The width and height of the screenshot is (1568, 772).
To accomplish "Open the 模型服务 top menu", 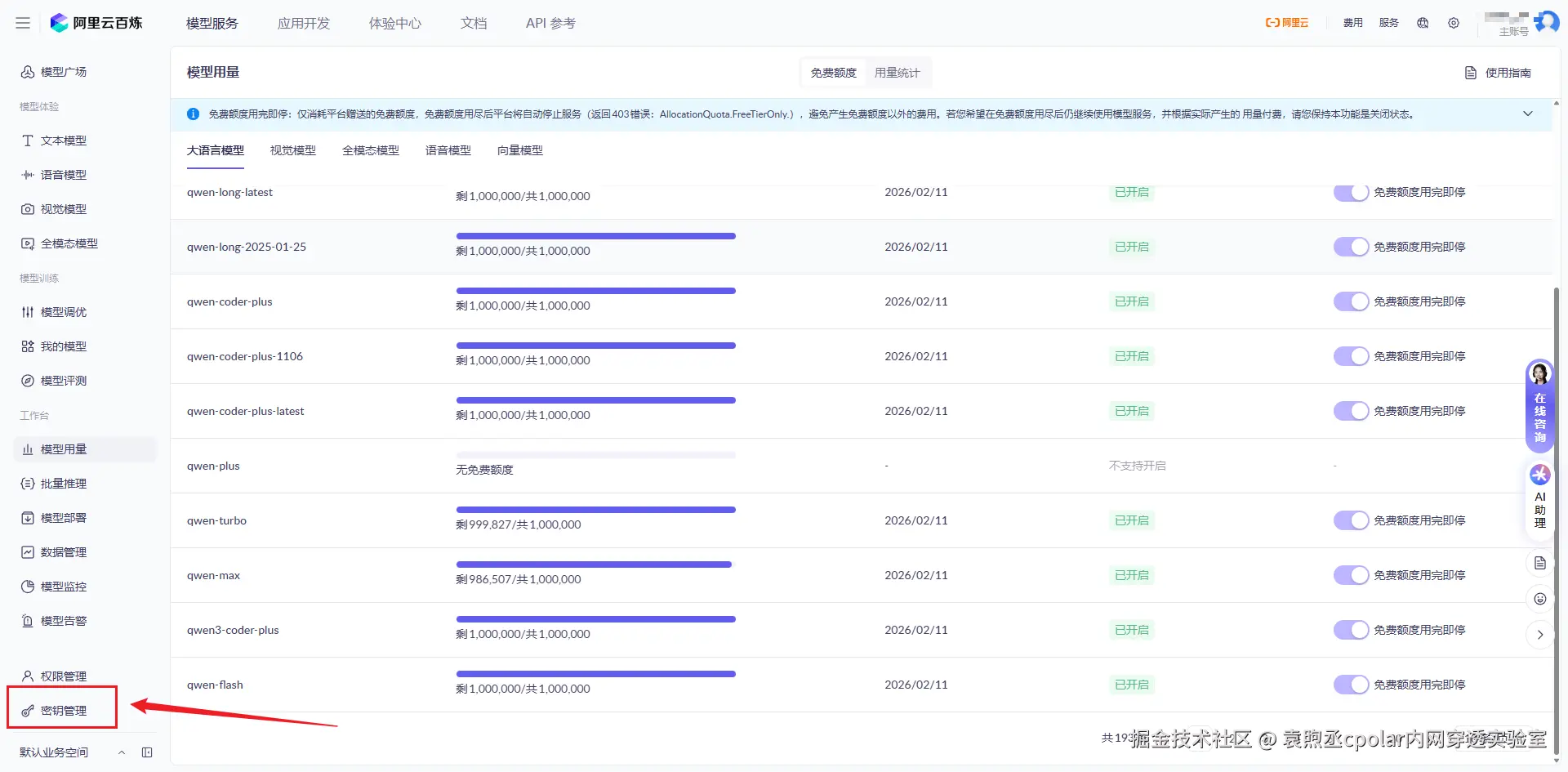I will 212,23.
